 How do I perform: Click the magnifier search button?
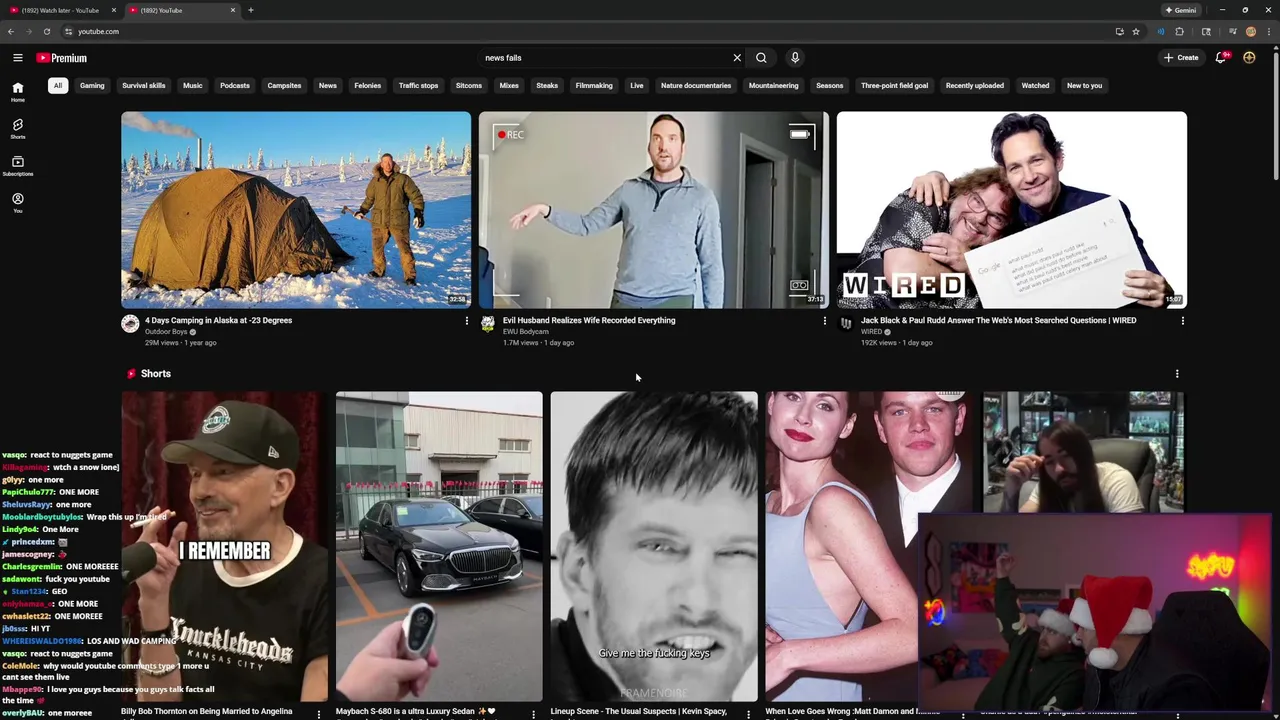click(761, 58)
